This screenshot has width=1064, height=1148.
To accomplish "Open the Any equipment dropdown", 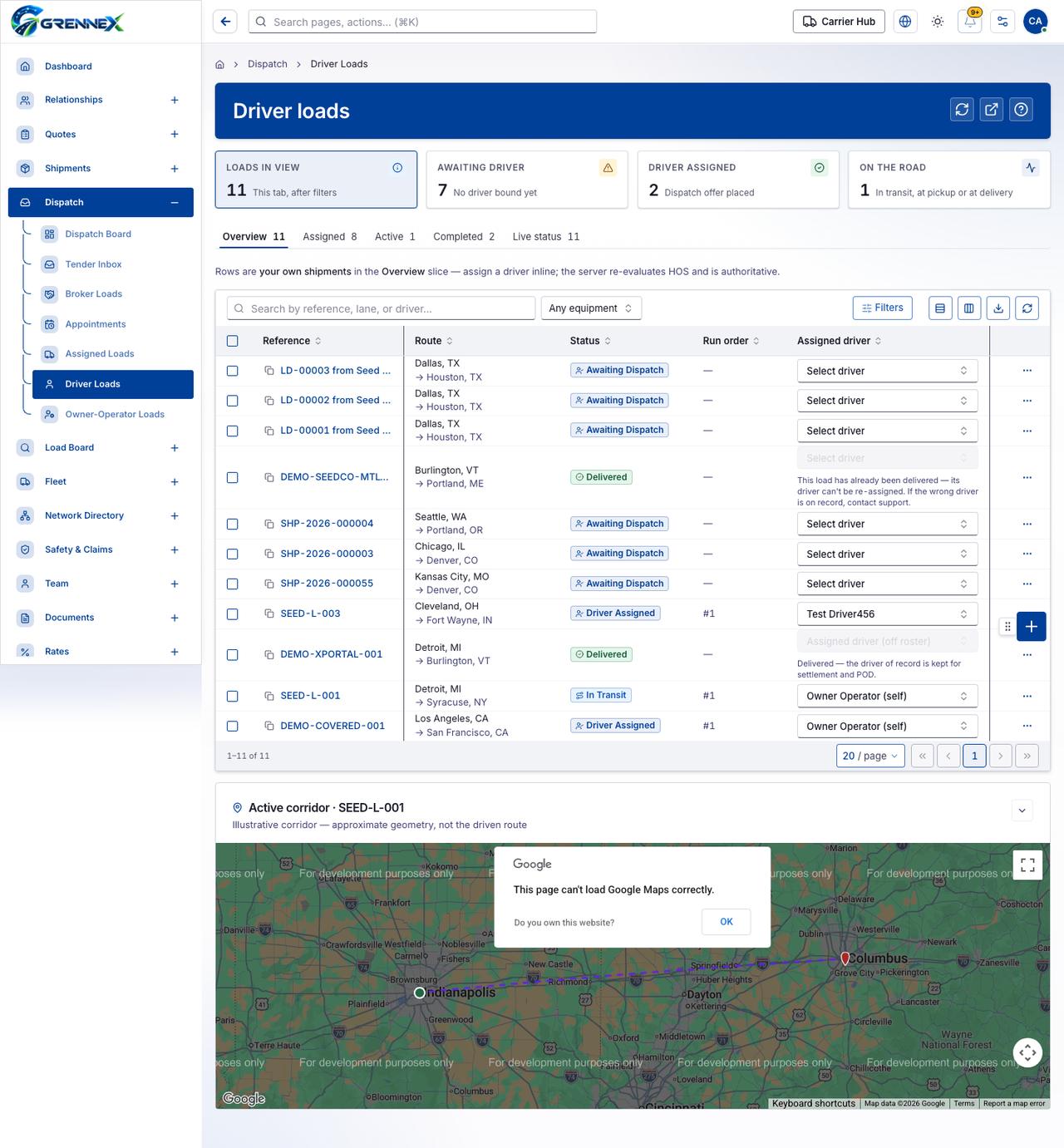I will pyautogui.click(x=591, y=308).
